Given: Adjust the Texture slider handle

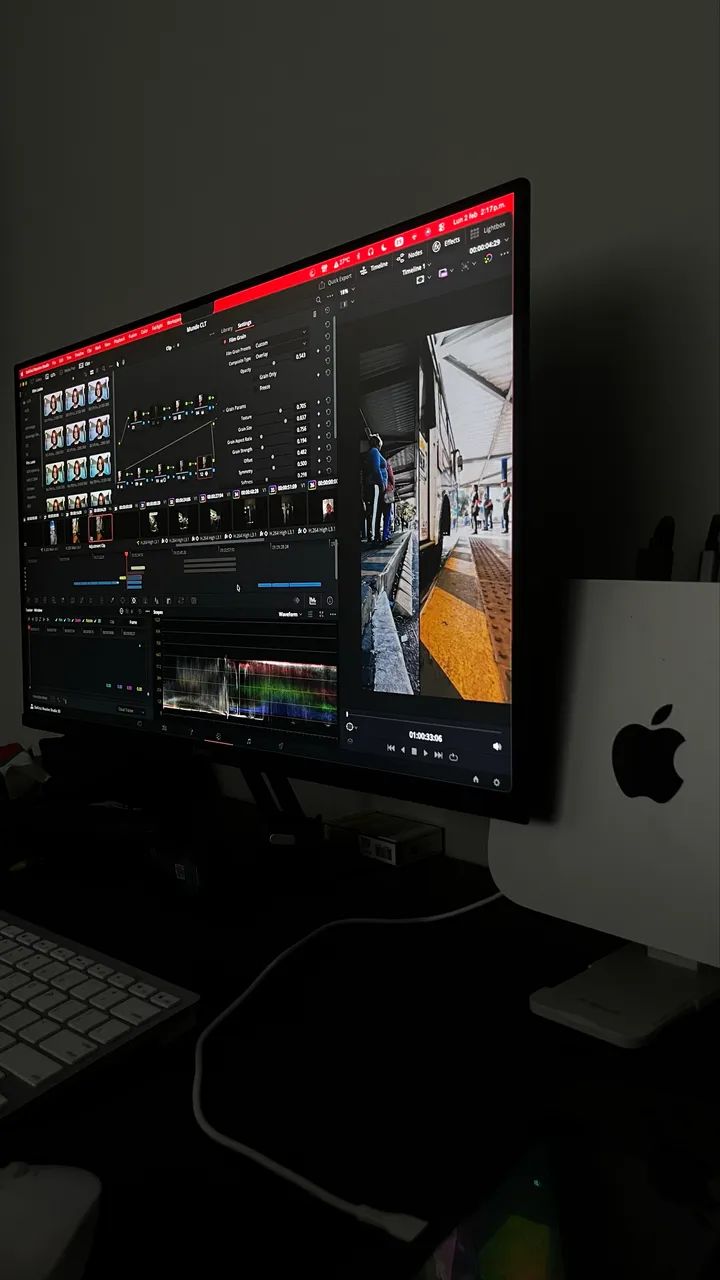Looking at the screenshot, I should 280,410.
